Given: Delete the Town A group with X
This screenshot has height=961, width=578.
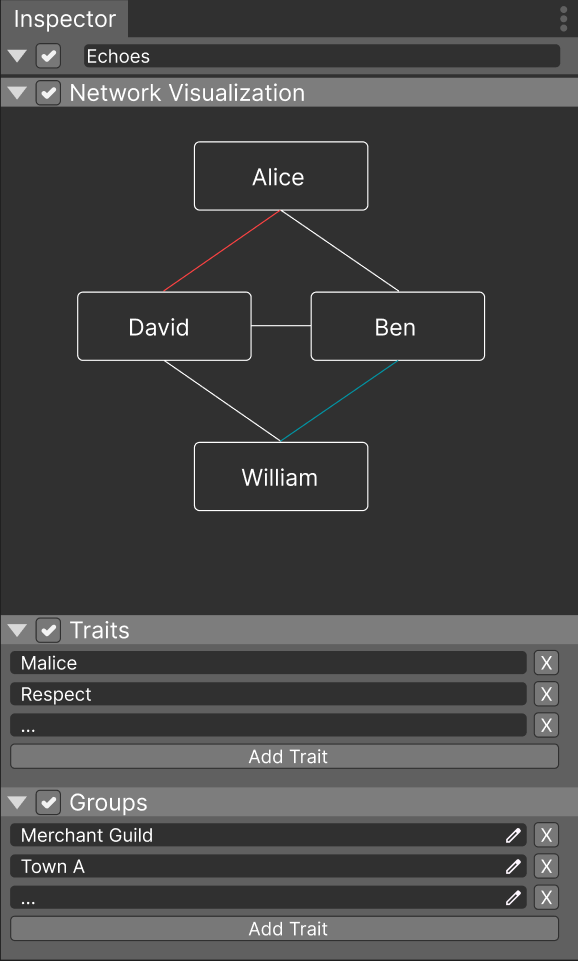Looking at the screenshot, I should pyautogui.click(x=546, y=867).
